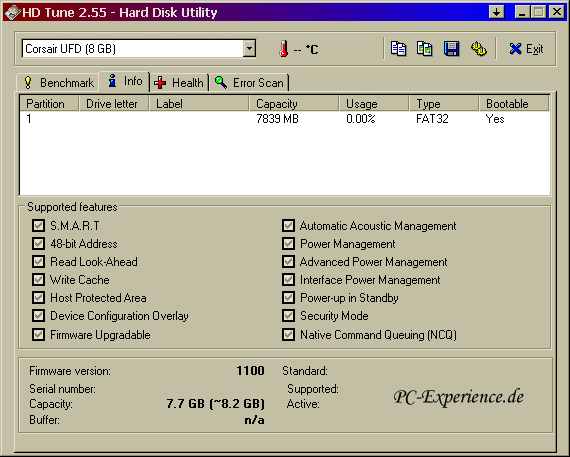Toggle the 48-bit Address checkbox
Screen dimensions: 570x457
tap(39, 243)
